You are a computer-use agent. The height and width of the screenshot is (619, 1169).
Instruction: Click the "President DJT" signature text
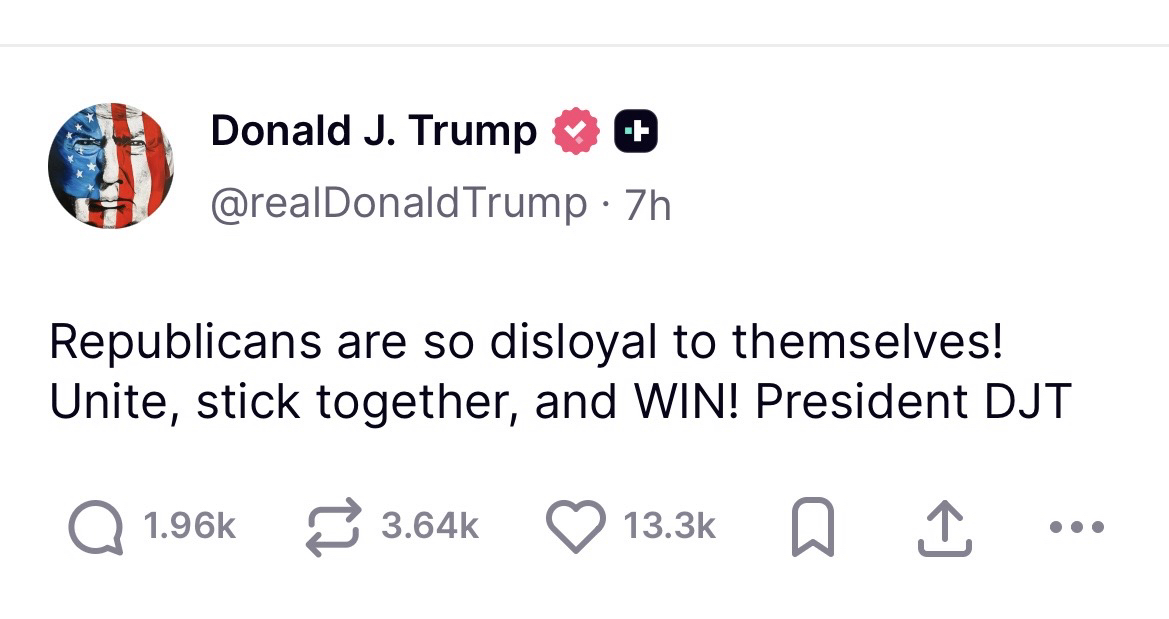913,401
